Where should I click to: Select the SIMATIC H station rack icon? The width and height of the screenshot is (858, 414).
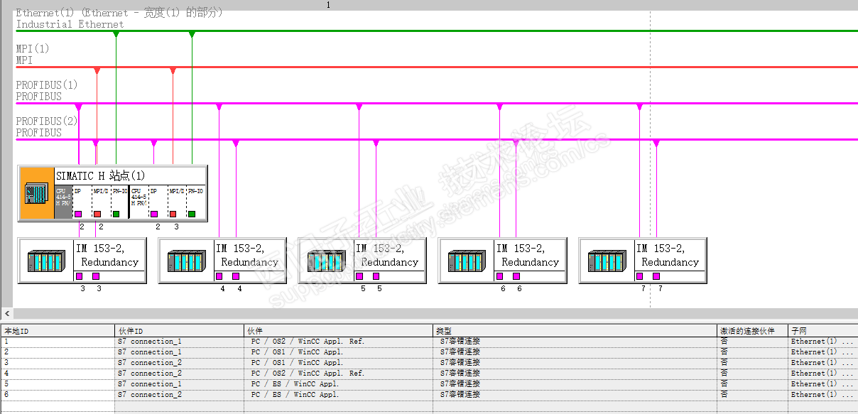[37, 194]
